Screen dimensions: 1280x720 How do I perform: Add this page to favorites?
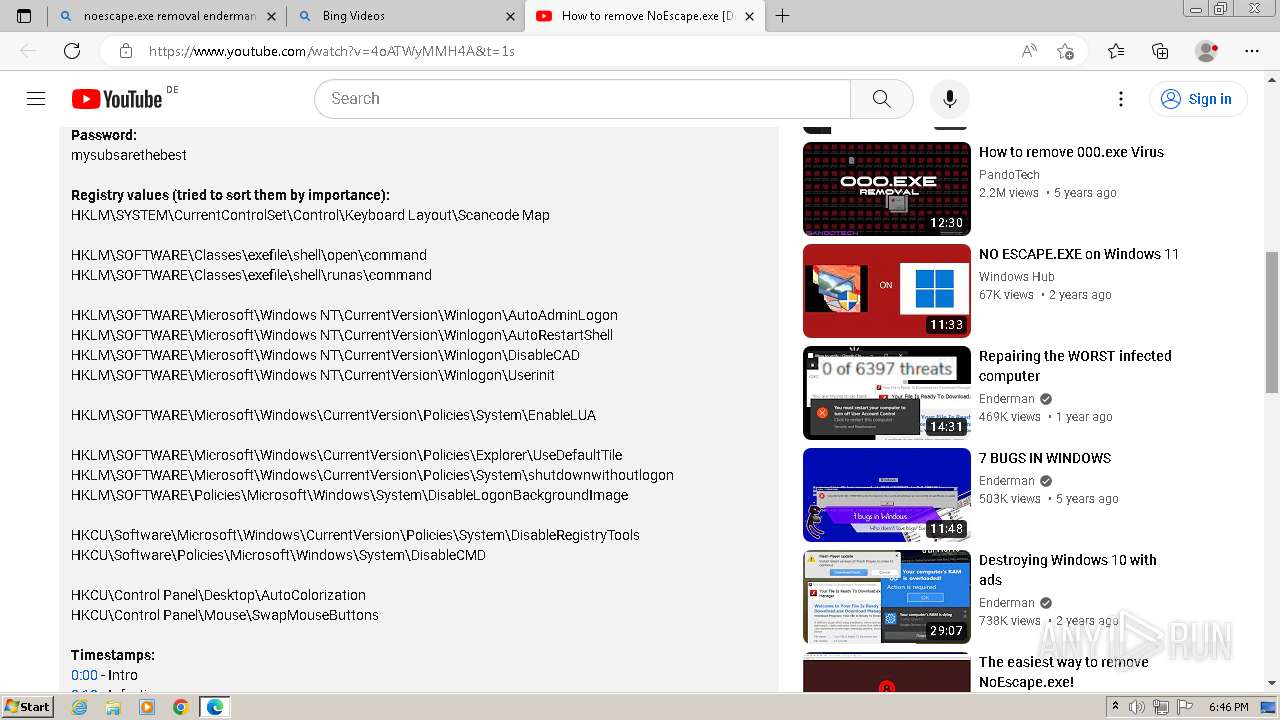coord(1065,50)
